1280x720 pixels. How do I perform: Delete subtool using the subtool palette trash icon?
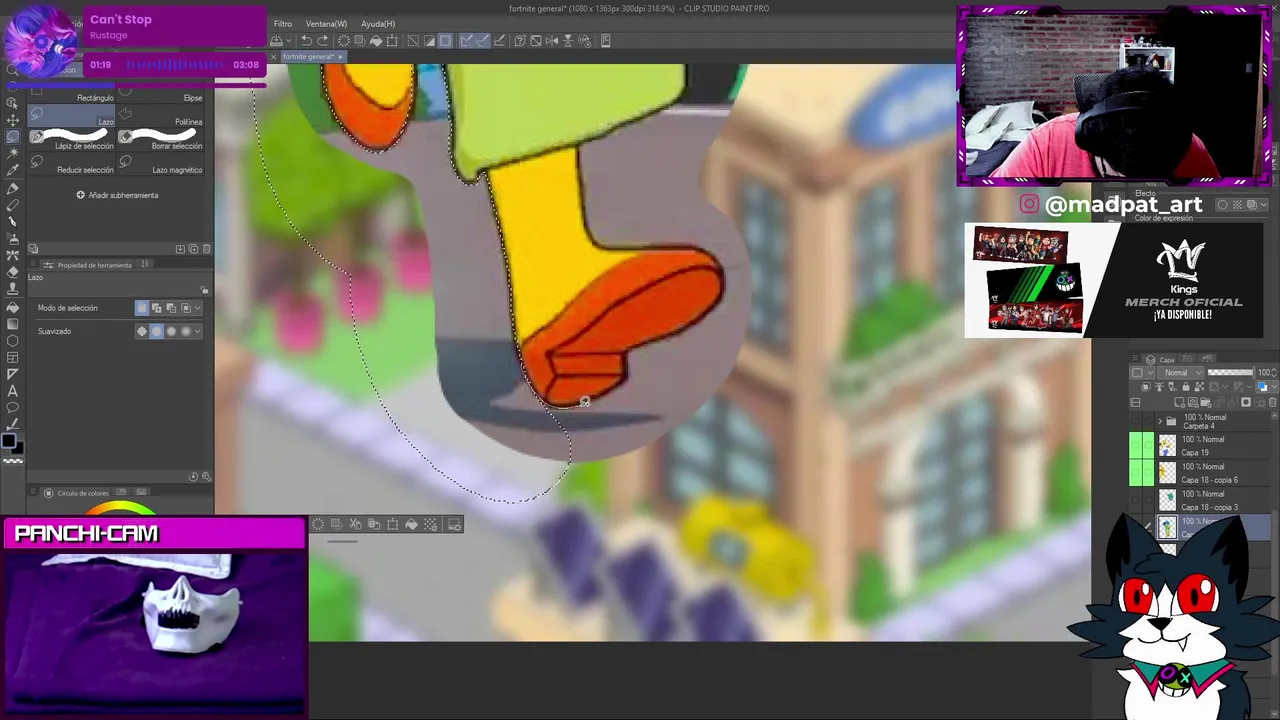point(206,249)
